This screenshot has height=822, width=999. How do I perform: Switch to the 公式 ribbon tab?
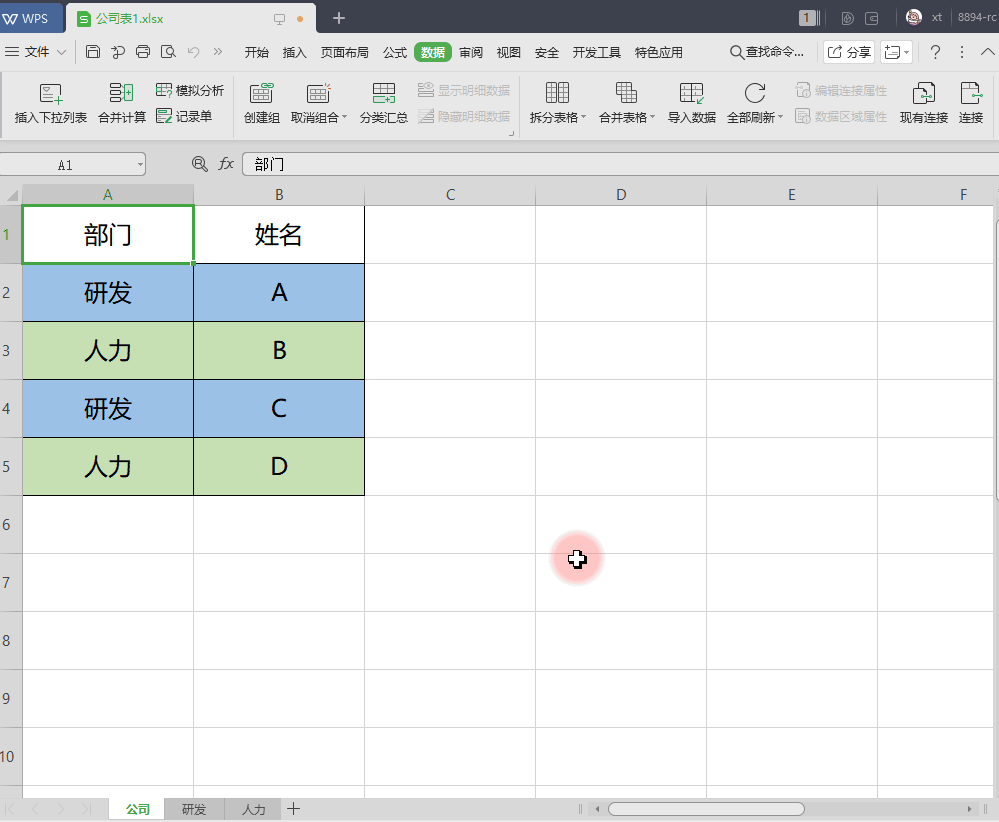[x=395, y=52]
